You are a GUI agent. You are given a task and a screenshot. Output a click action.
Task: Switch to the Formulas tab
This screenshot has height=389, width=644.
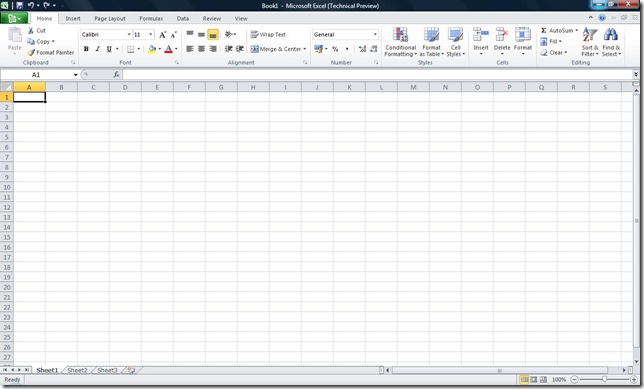click(x=151, y=18)
